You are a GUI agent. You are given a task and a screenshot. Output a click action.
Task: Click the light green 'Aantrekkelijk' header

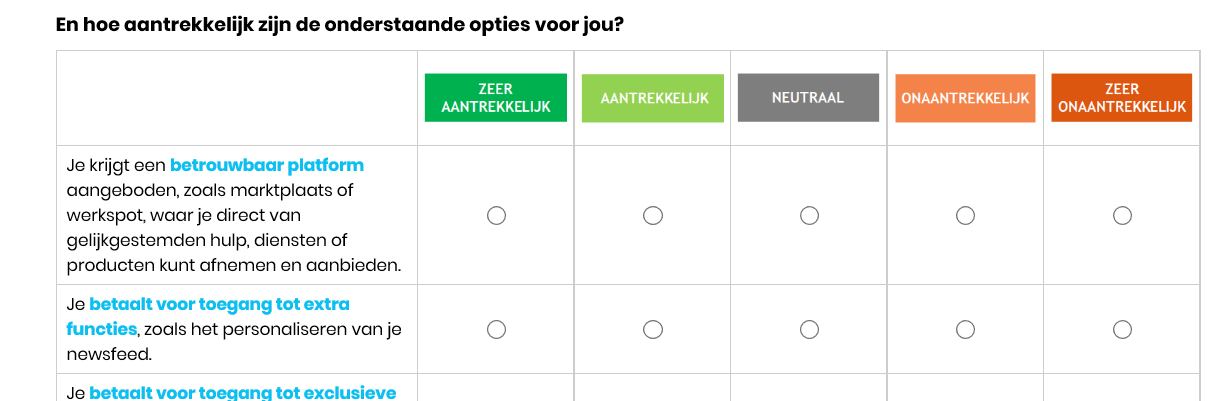pos(653,98)
